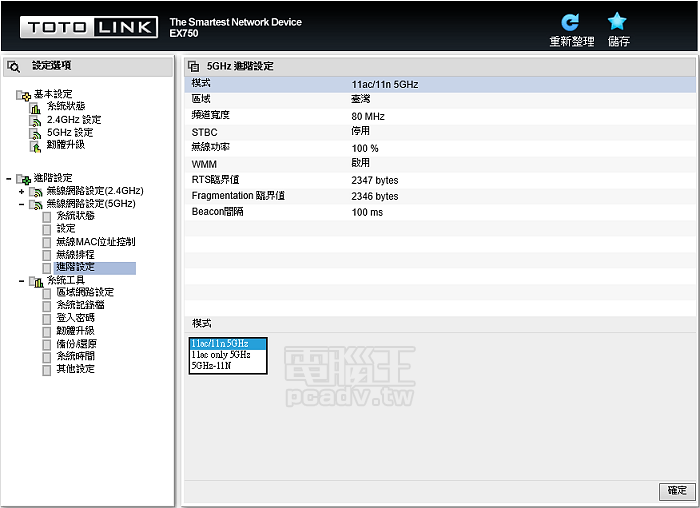Collapse the 進階設定 root node
Viewport: 700px width, 508px height.
click(x=9, y=178)
